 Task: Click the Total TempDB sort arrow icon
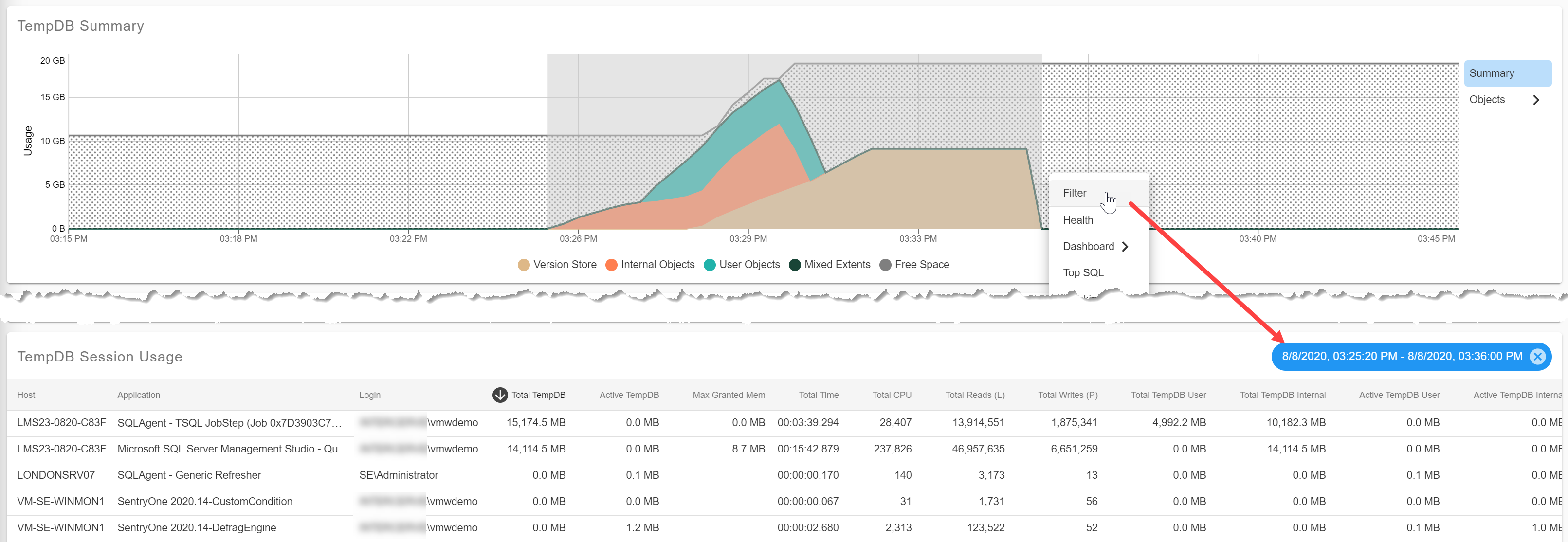pos(500,395)
